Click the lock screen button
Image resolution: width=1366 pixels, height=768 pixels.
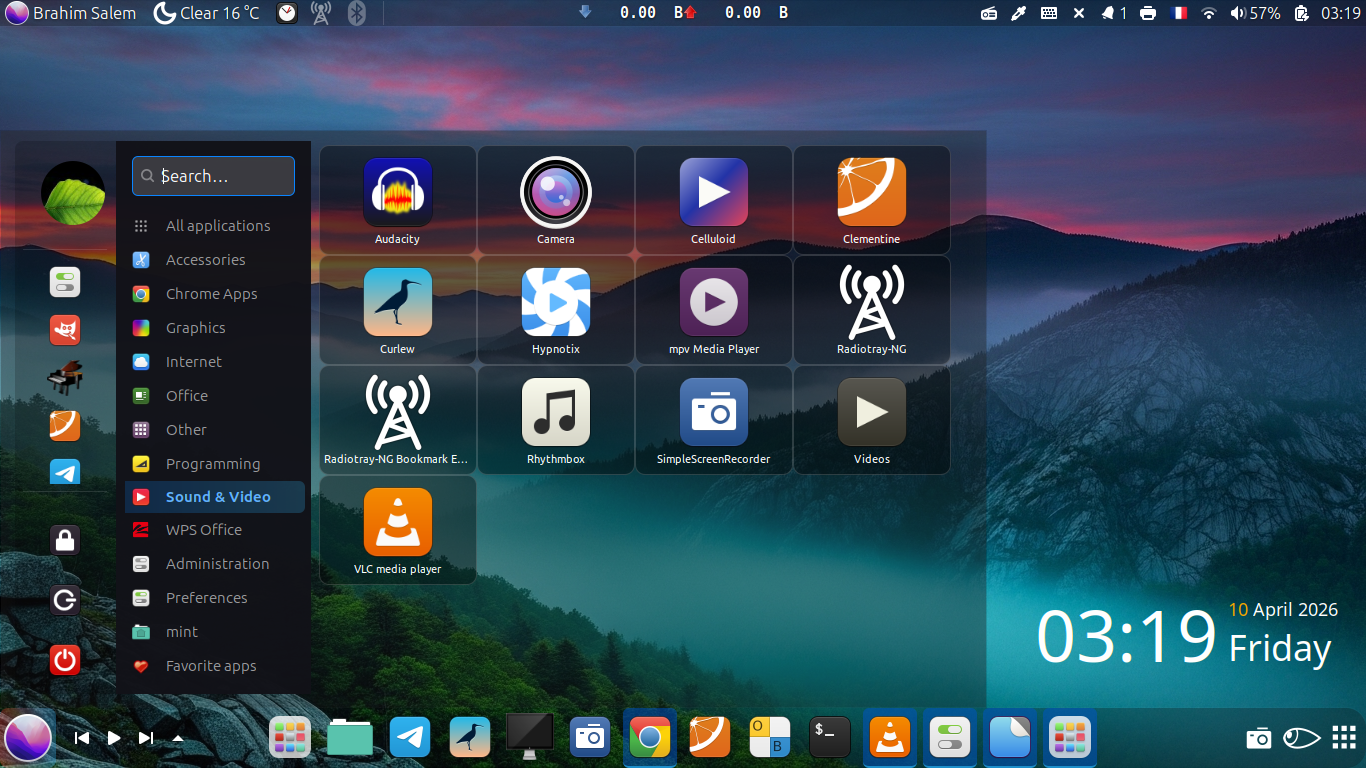(x=65, y=540)
